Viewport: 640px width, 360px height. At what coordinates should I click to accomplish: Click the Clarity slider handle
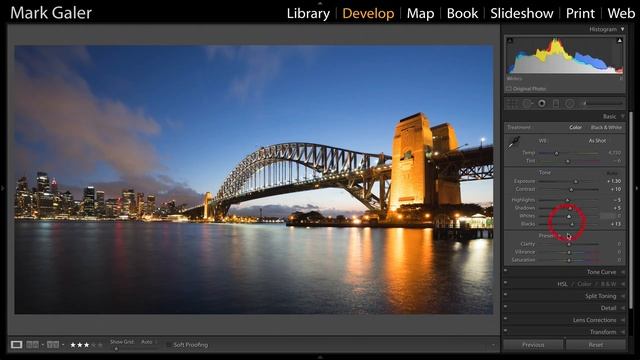pos(569,244)
